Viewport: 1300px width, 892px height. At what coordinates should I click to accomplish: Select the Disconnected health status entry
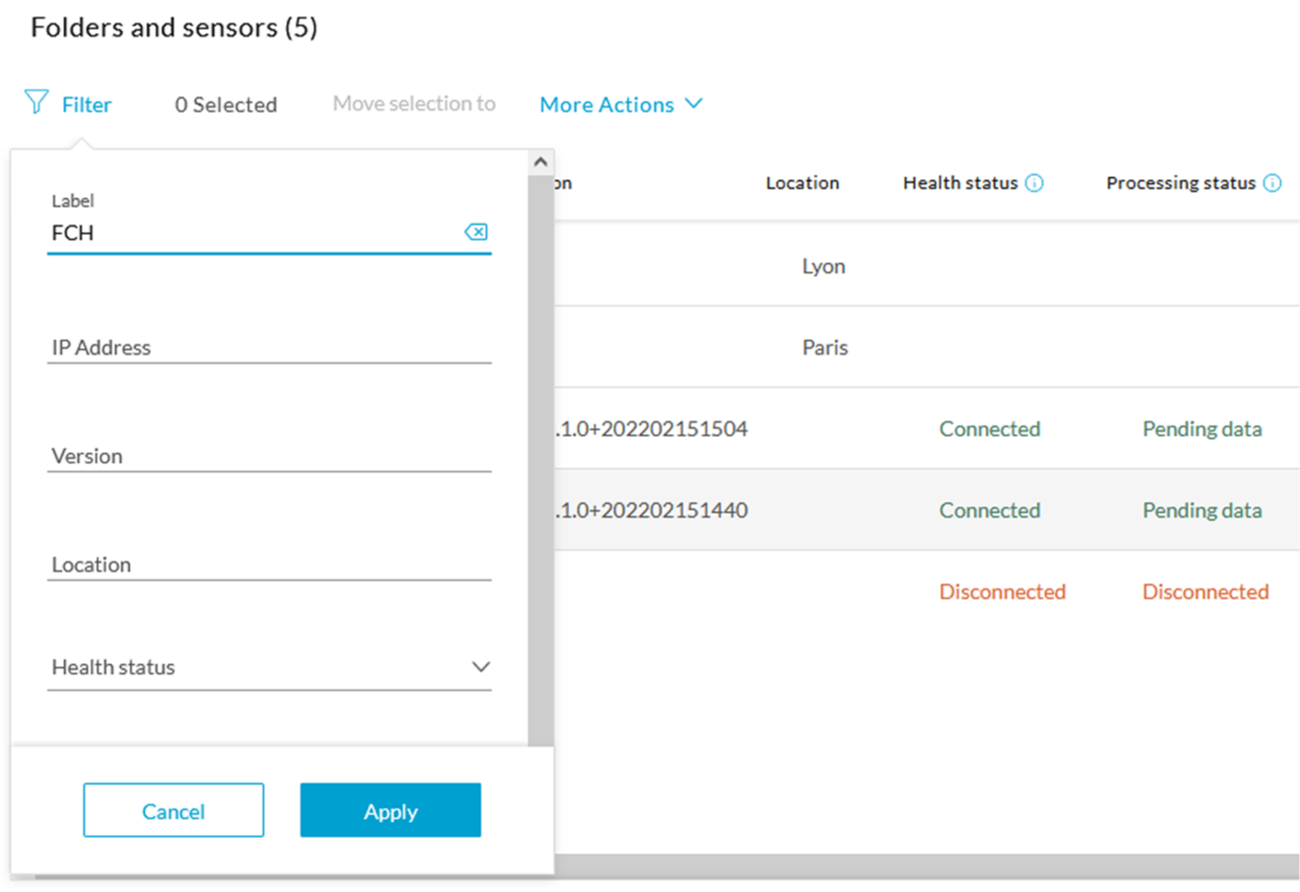[1002, 591]
